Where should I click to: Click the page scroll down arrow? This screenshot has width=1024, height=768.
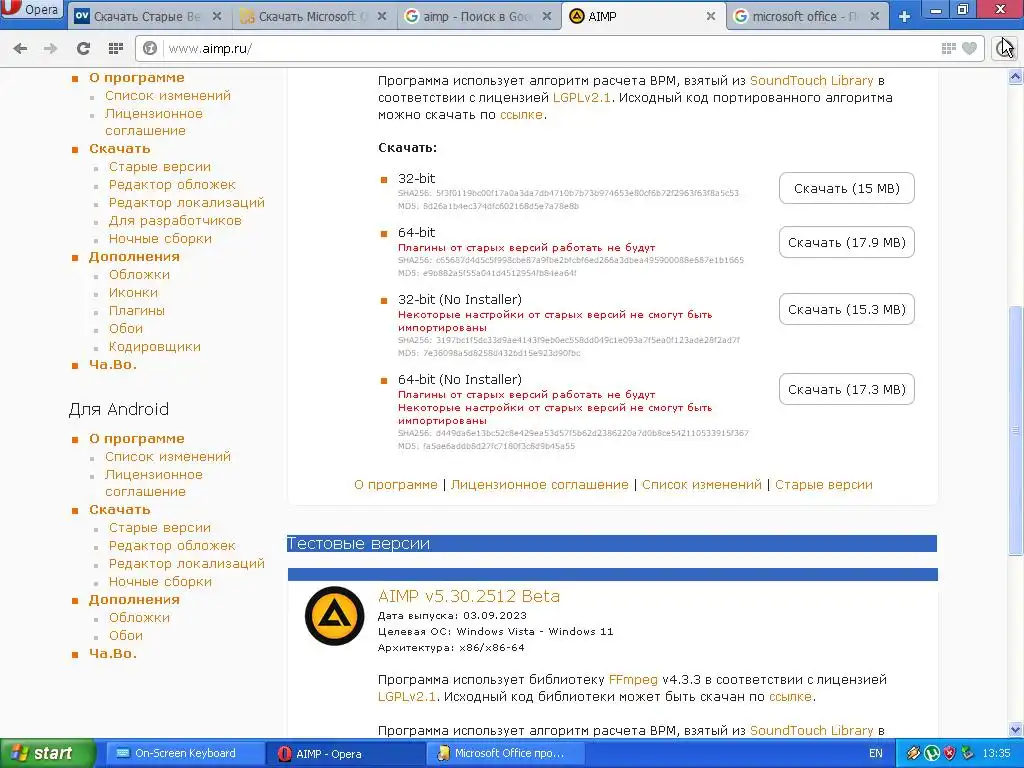[1016, 729]
